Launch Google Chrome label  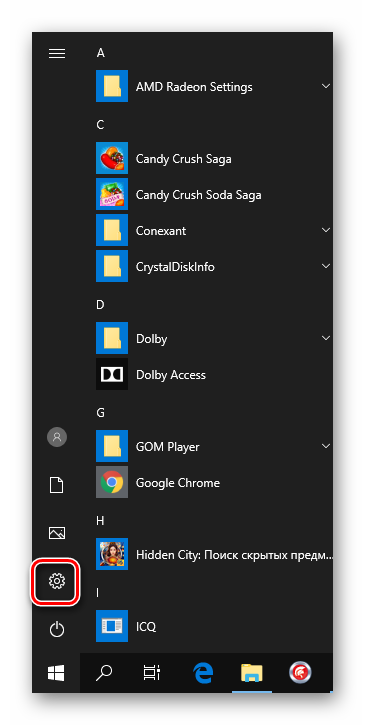click(178, 483)
